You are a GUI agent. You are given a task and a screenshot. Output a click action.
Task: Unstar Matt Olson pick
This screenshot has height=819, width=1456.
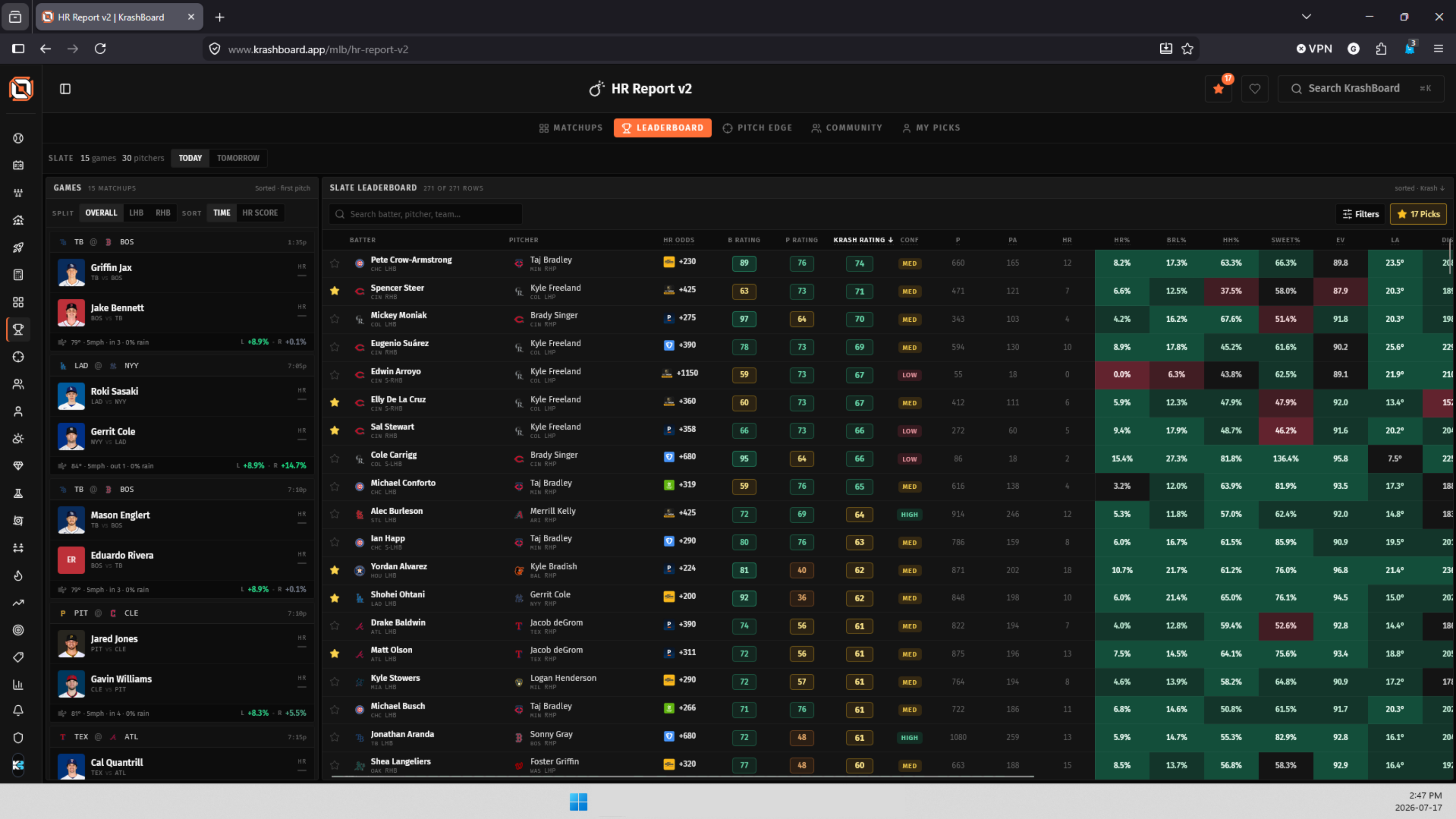[334, 653]
